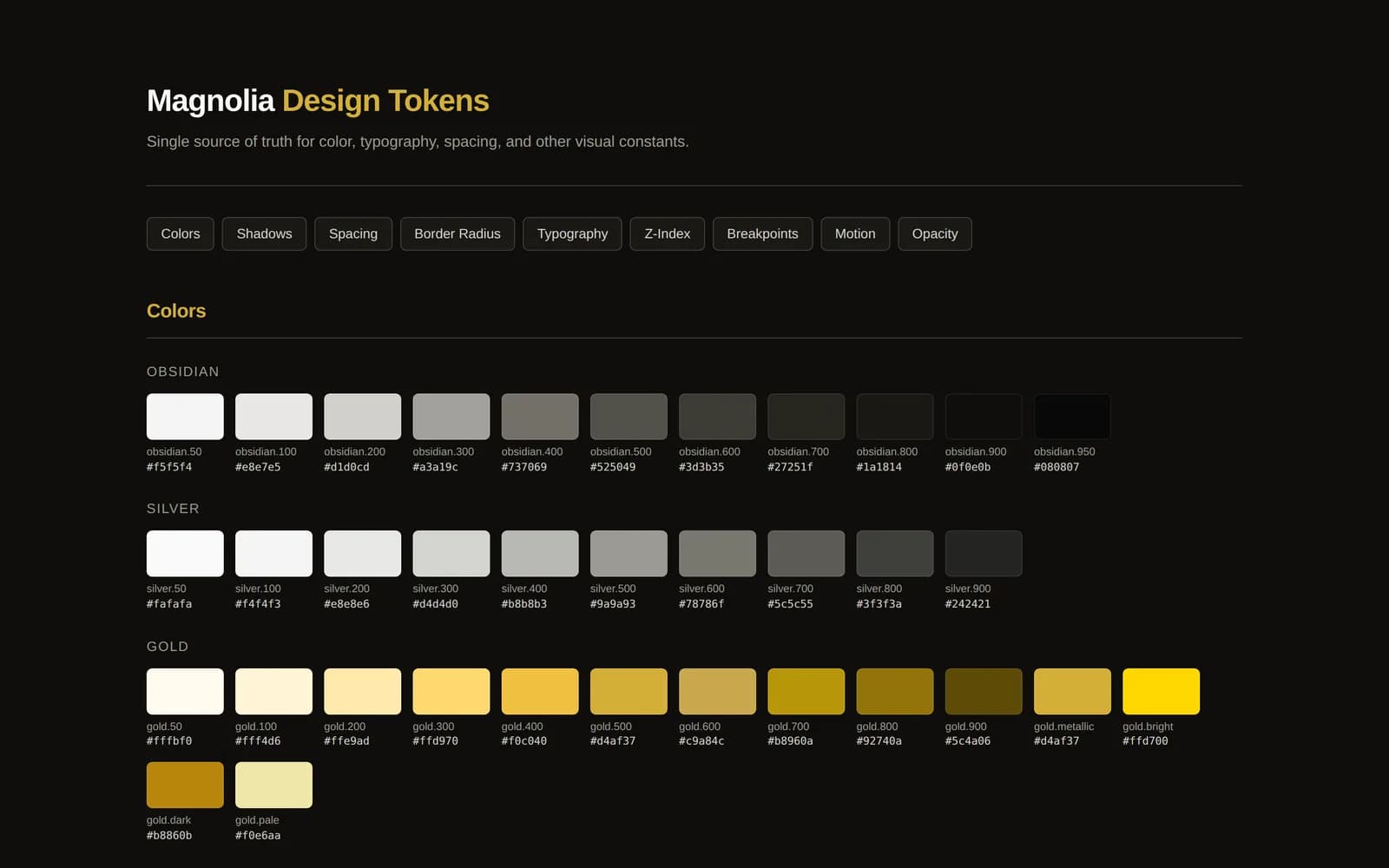Go to the Opacity section

[935, 233]
